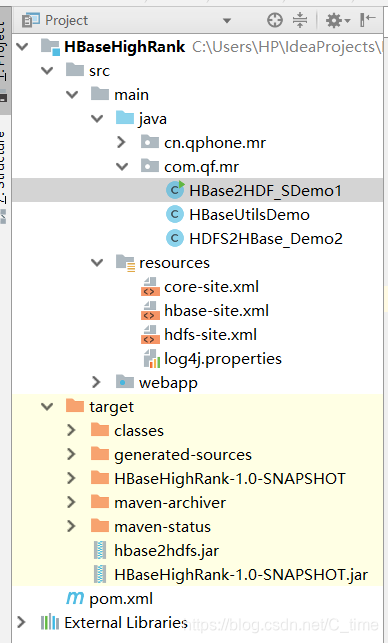388x643 pixels.
Task: Open the gear settings menu
Action: pos(337,20)
